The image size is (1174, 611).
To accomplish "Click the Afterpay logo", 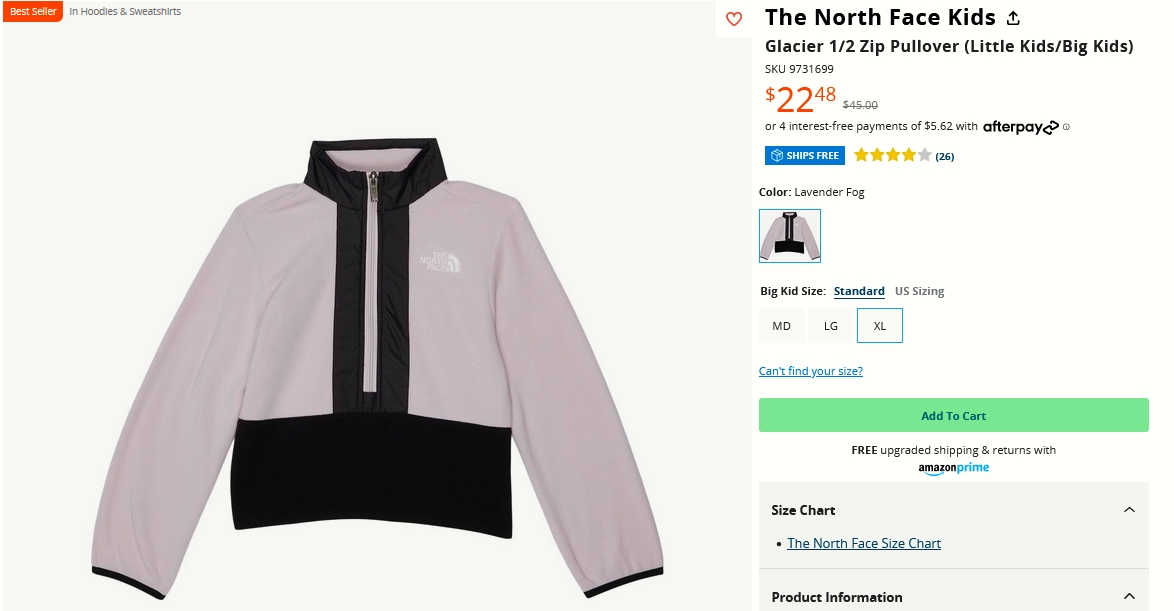I will click(1020, 127).
